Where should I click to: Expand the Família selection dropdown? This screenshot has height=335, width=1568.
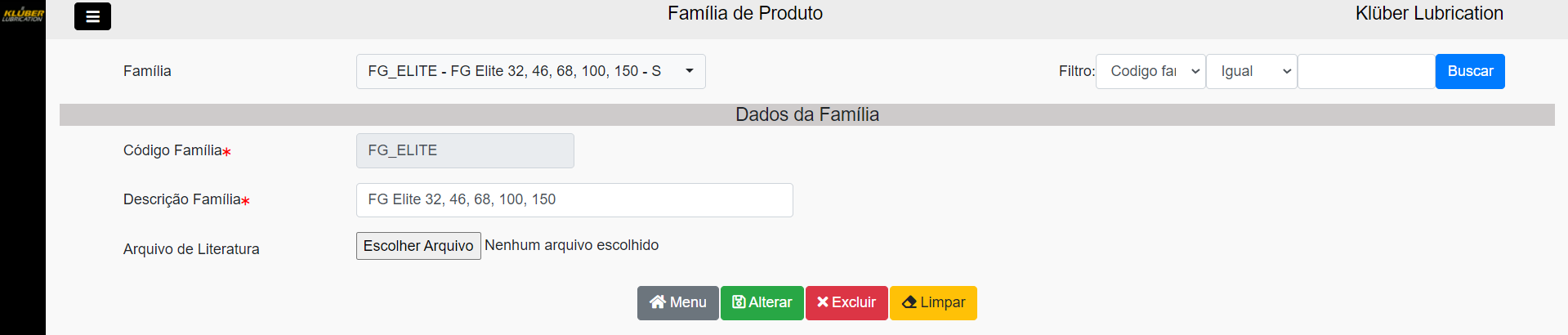530,72
